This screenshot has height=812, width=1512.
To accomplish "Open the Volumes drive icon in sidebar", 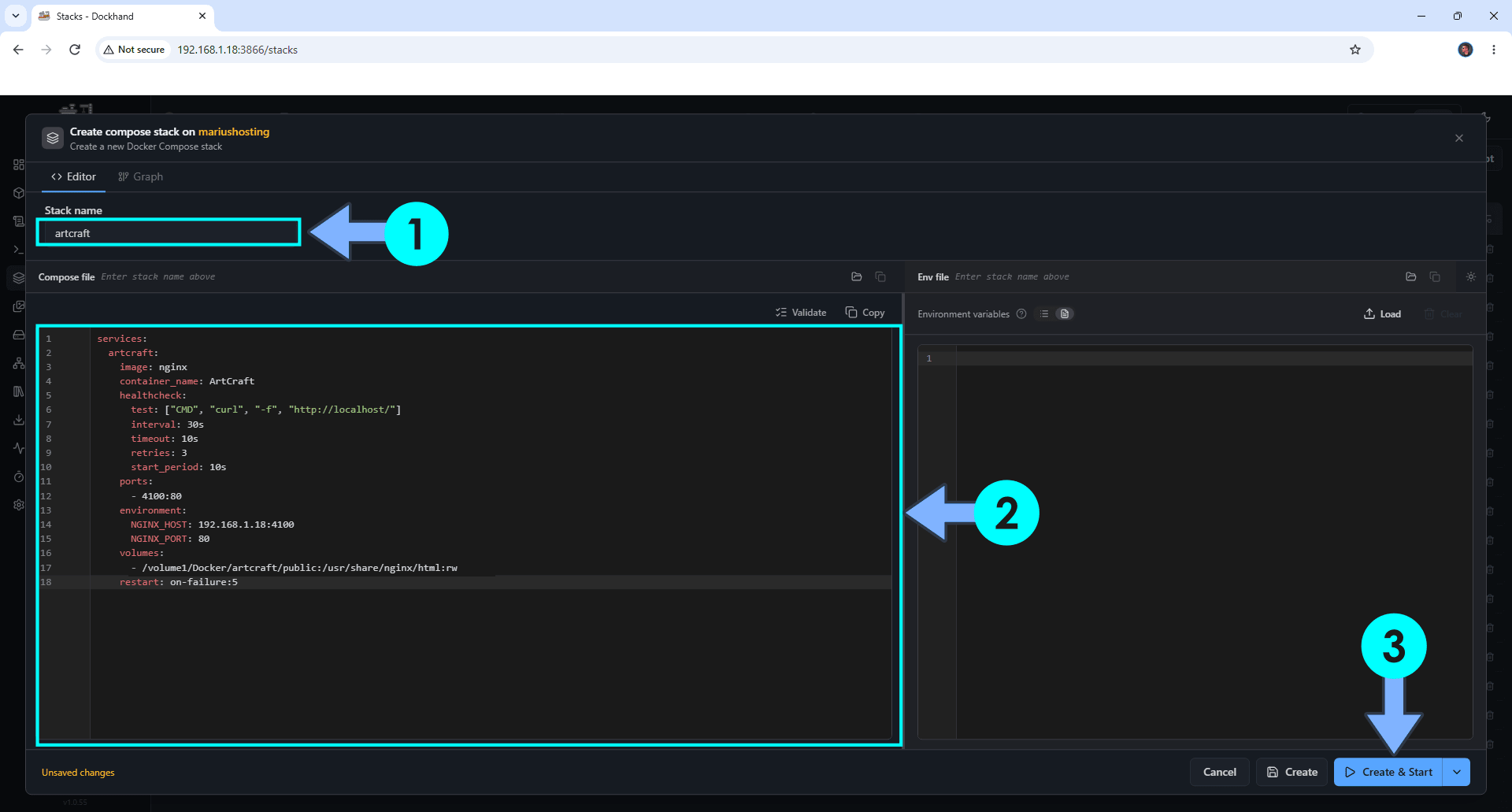I will [19, 335].
